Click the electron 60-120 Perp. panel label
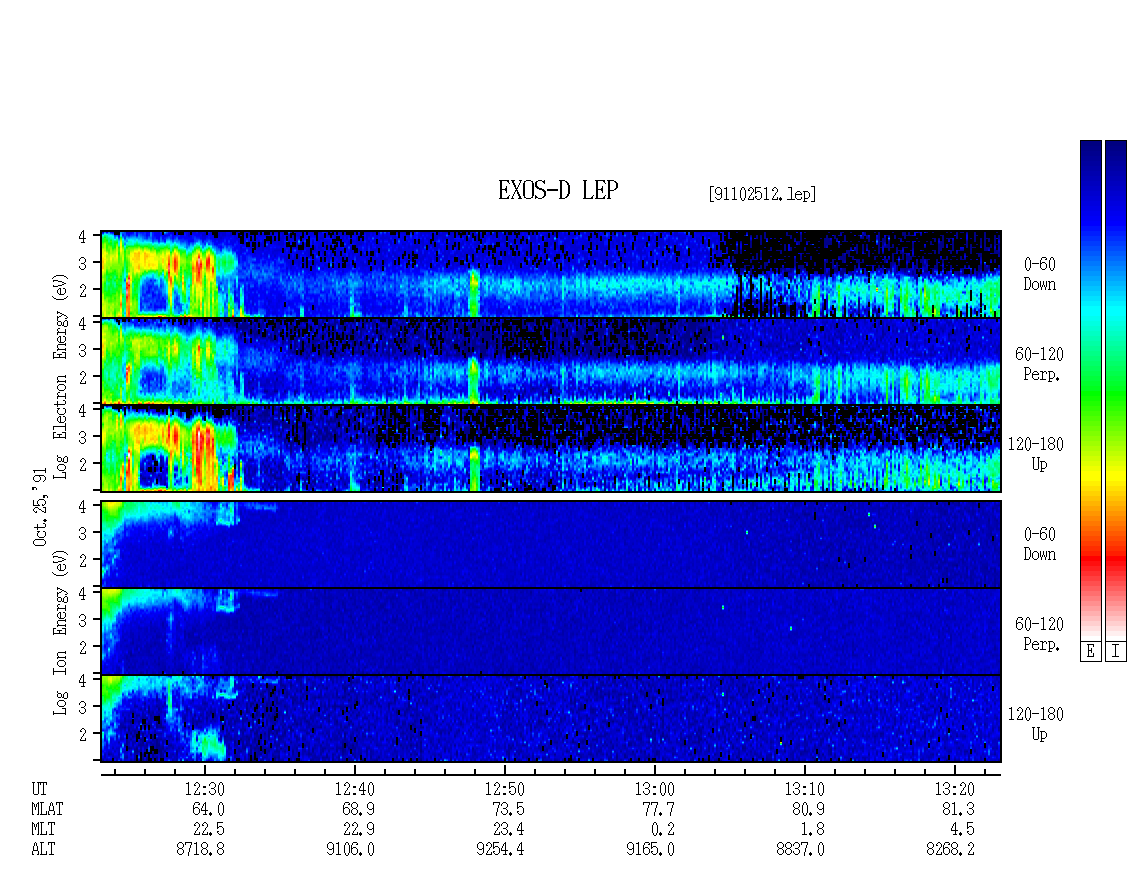1130x875 pixels. coord(1039,365)
